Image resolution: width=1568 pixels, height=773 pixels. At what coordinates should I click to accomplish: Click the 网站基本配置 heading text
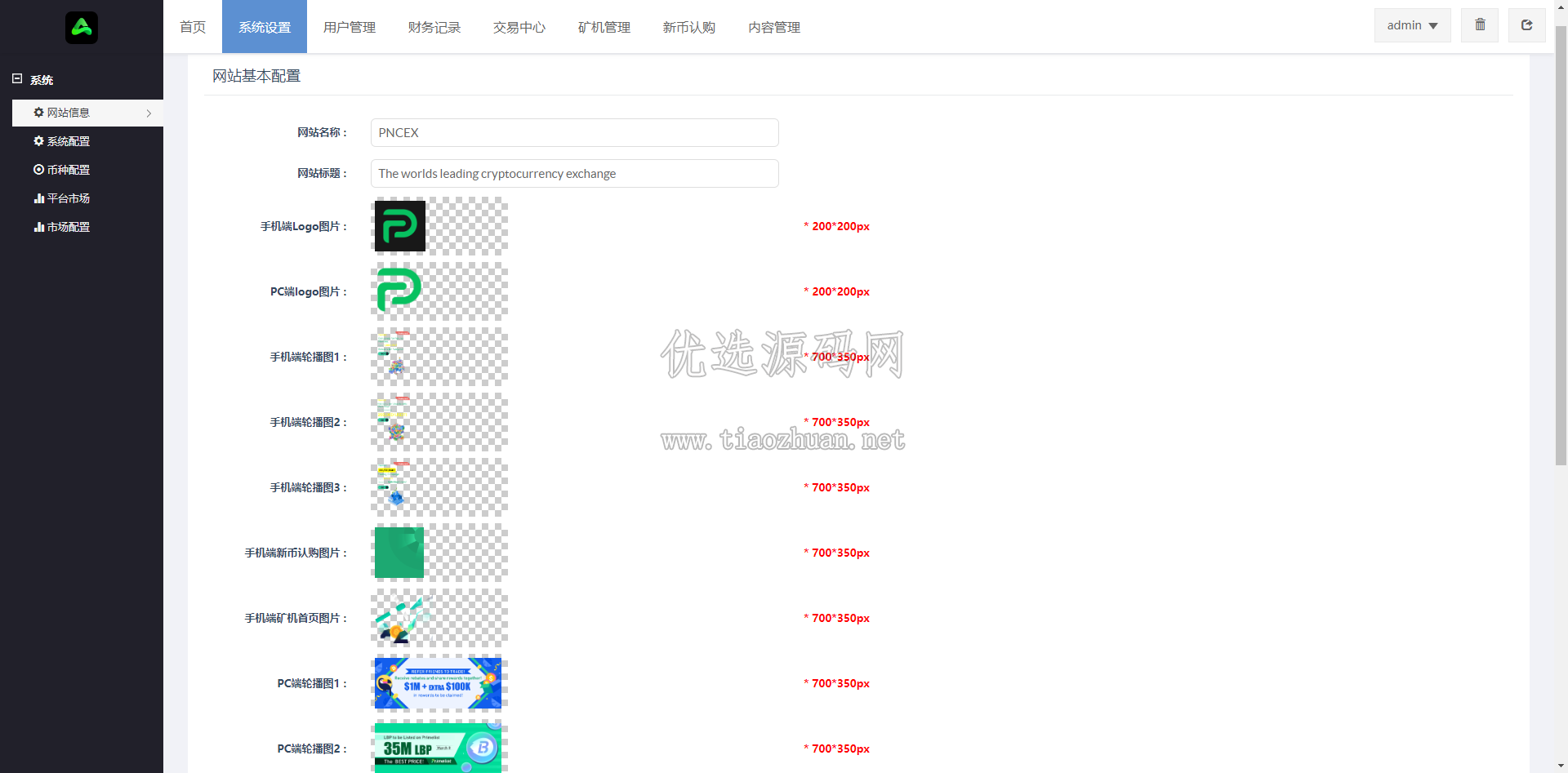(256, 76)
